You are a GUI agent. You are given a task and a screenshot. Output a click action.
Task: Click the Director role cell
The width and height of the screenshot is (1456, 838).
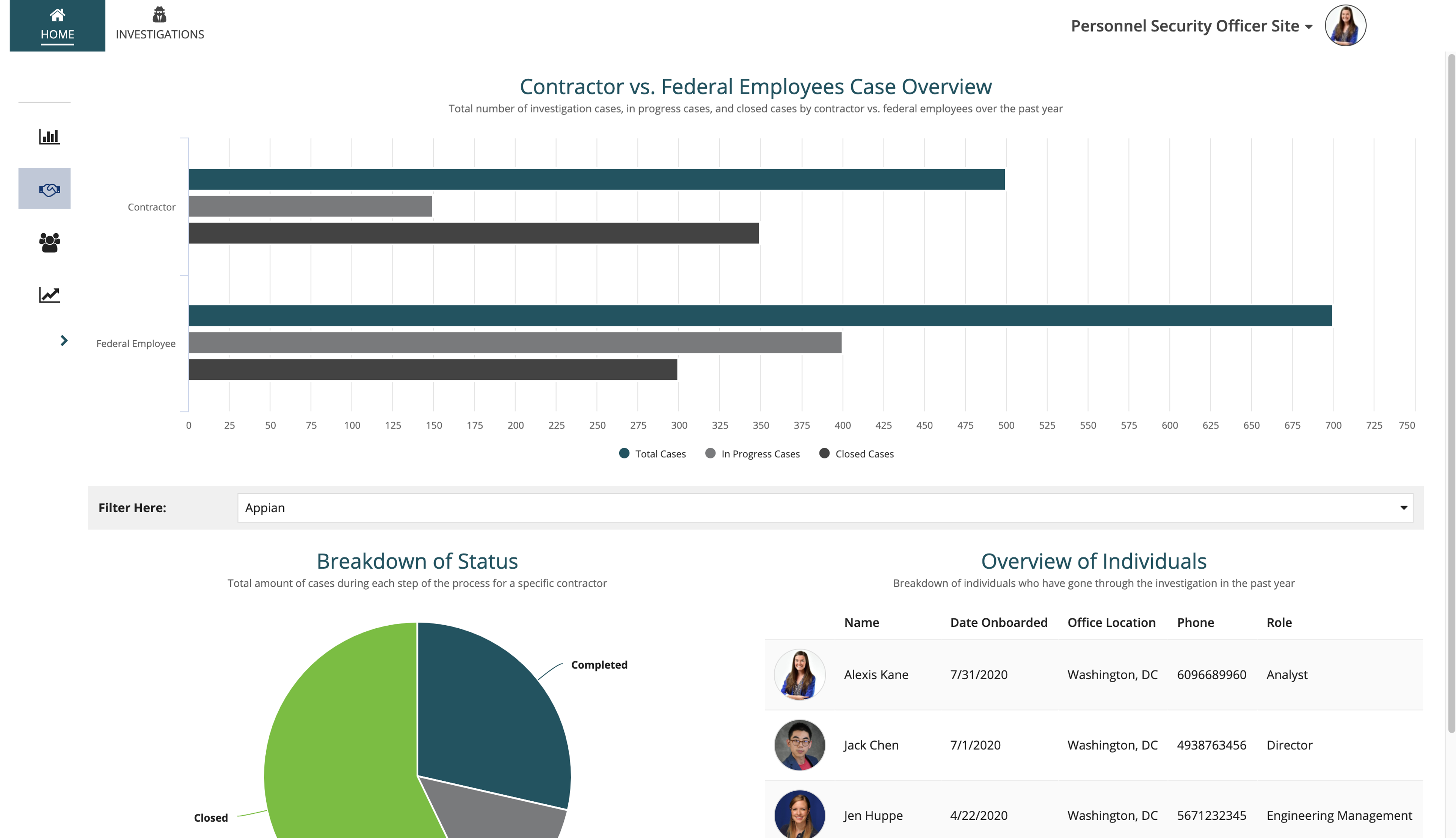click(1289, 745)
